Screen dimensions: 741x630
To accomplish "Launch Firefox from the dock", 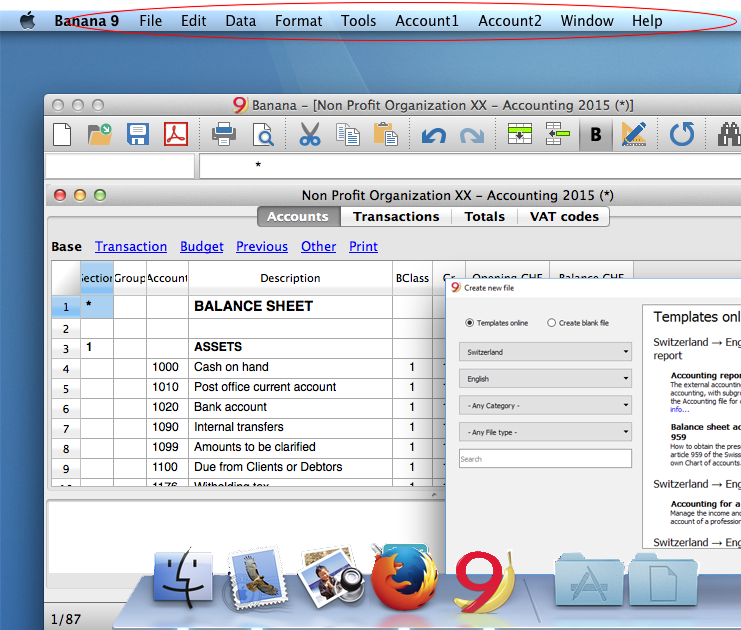I will click(x=405, y=579).
